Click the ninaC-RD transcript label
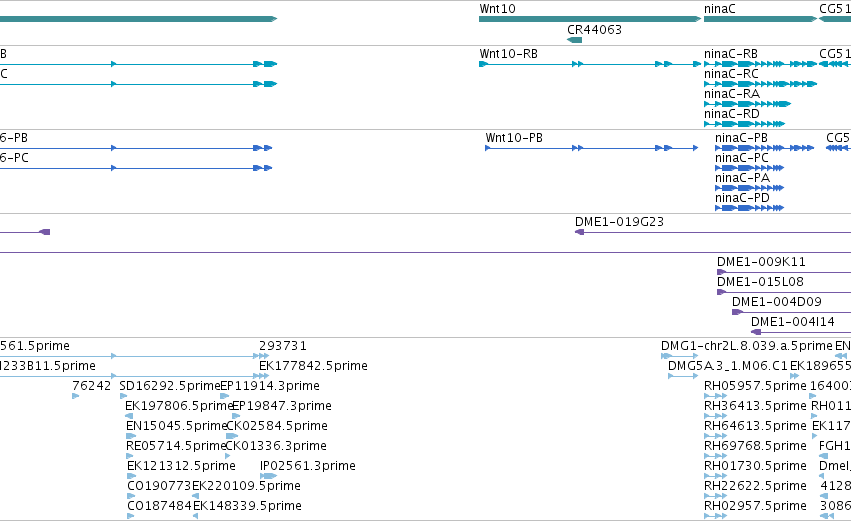This screenshot has width=851, height=521. point(732,114)
